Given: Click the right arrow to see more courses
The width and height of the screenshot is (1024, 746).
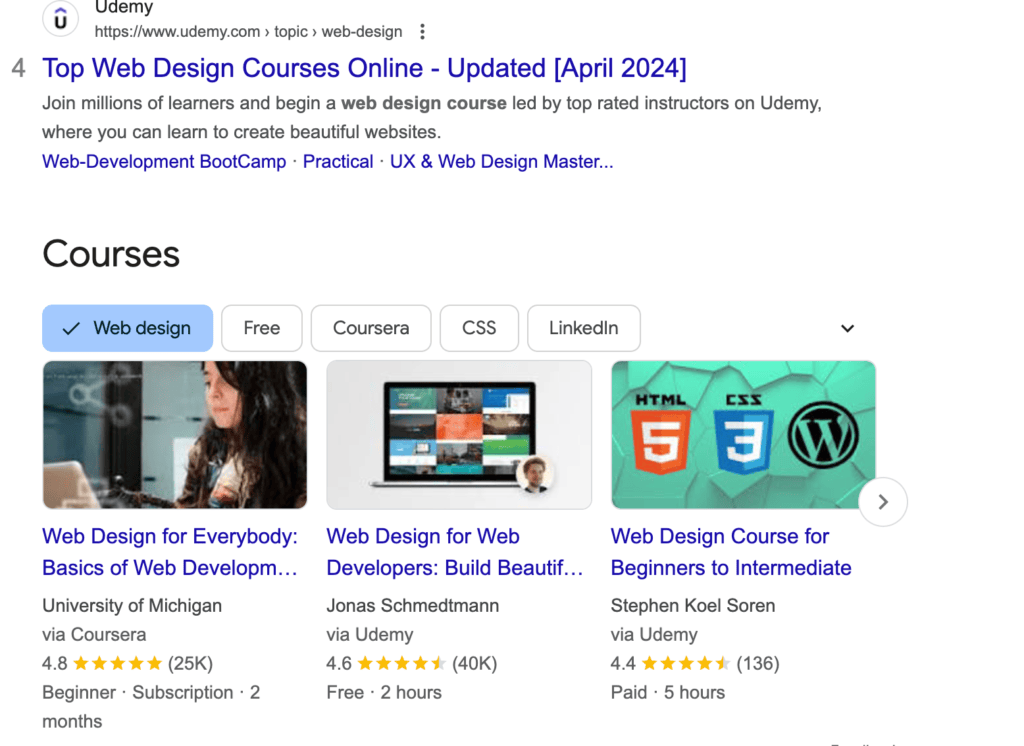Looking at the screenshot, I should pyautogui.click(x=883, y=502).
